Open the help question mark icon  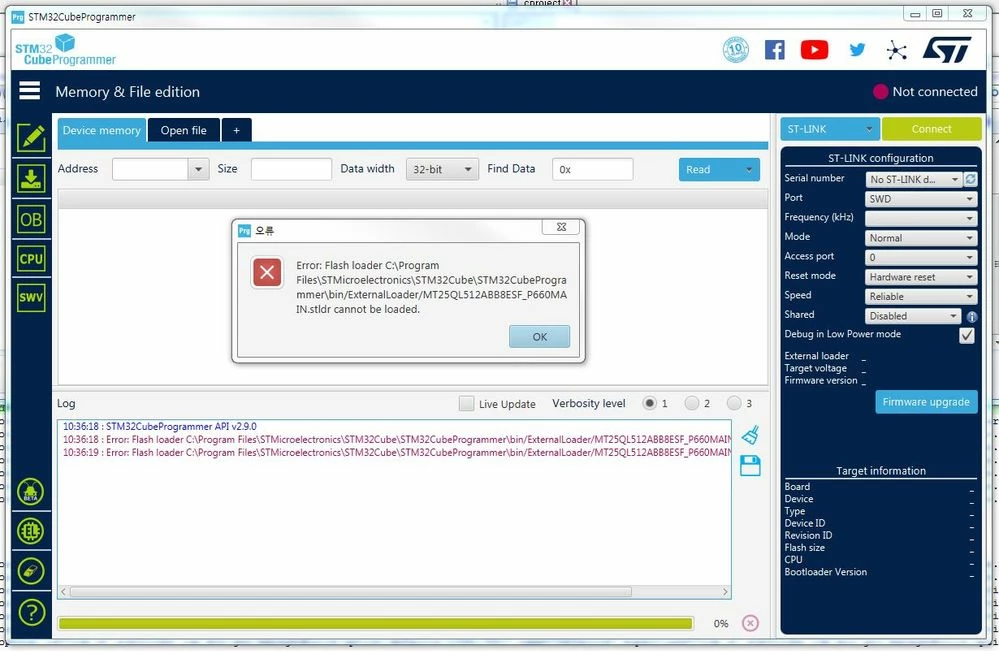point(31,613)
